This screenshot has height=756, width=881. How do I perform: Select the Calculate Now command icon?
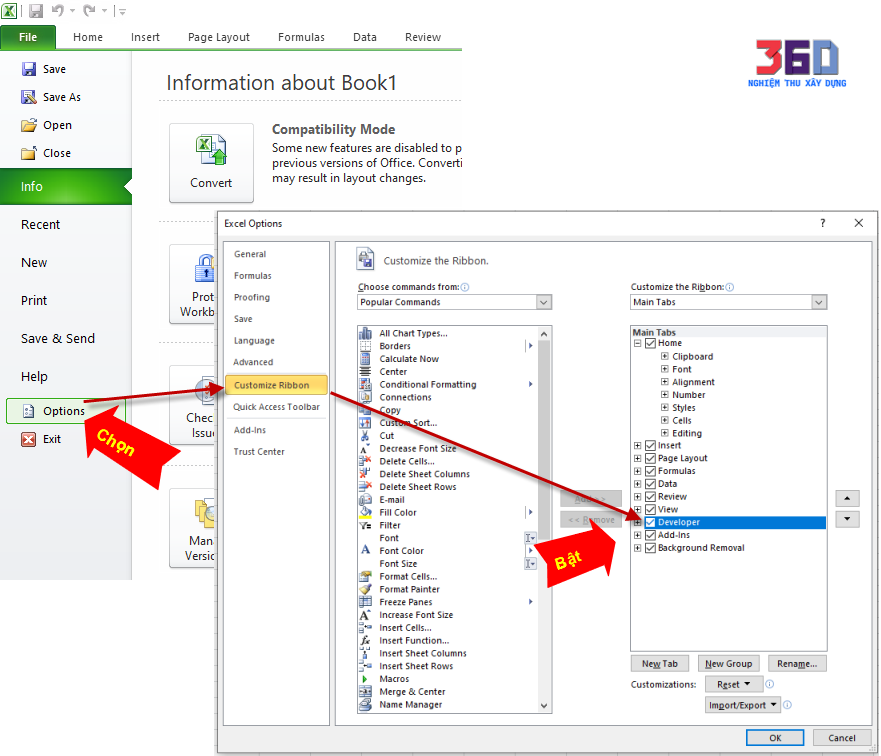(365, 359)
